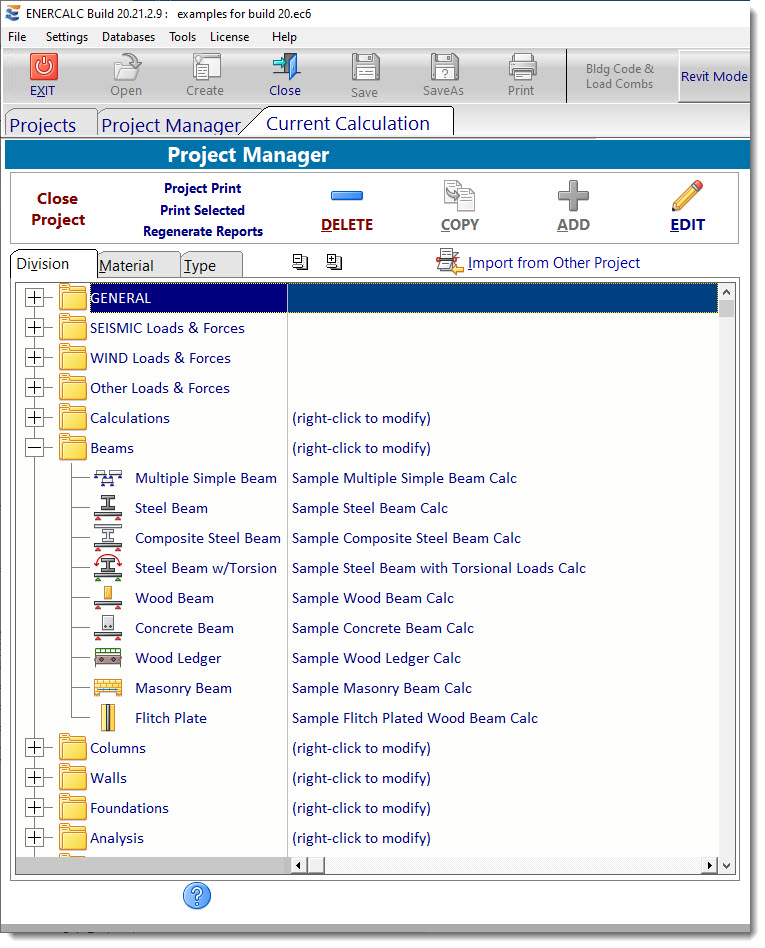Collapse the Beams folder

coord(35,448)
